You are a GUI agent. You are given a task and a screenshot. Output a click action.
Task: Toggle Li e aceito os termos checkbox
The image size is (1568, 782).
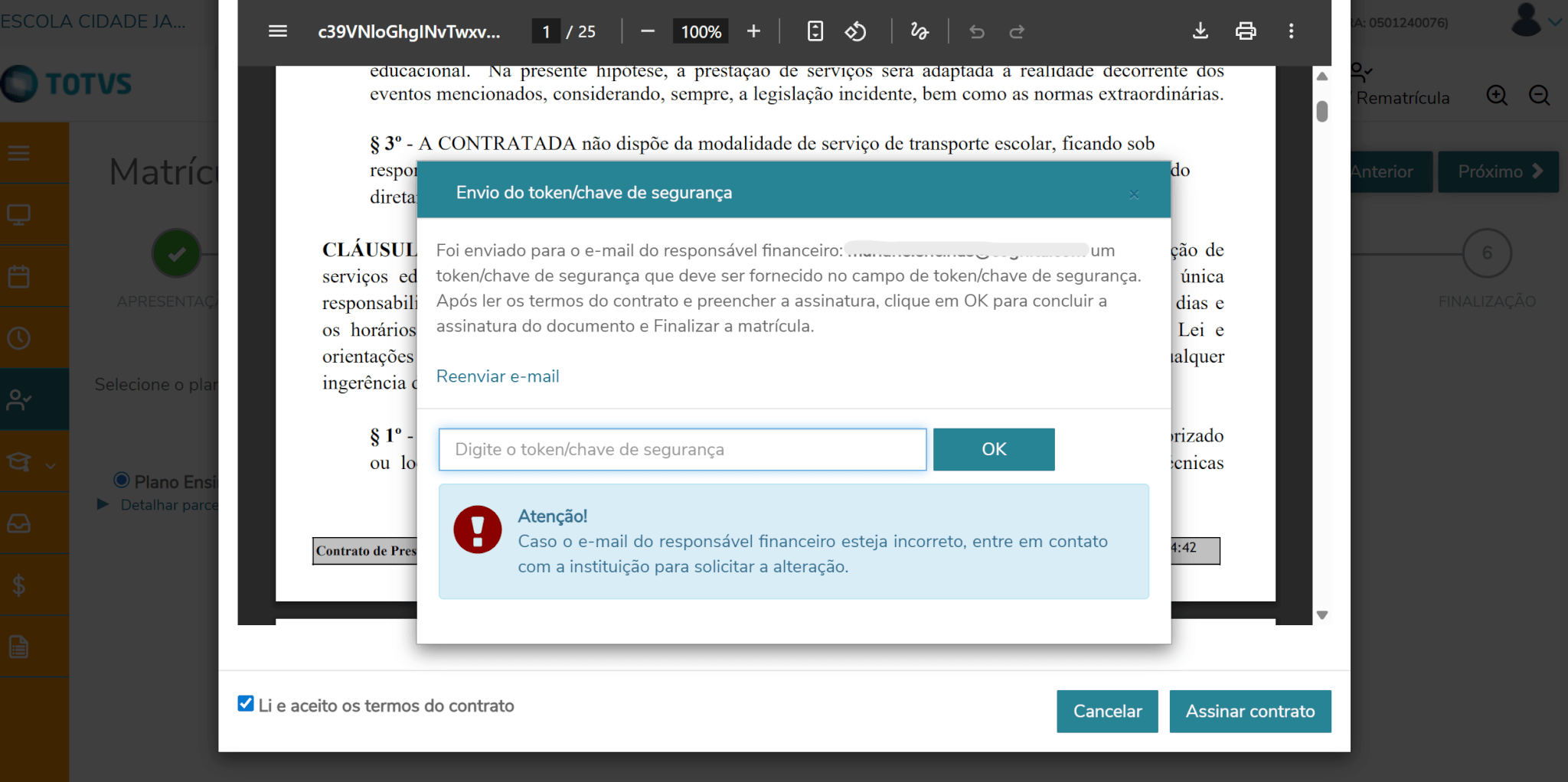246,704
